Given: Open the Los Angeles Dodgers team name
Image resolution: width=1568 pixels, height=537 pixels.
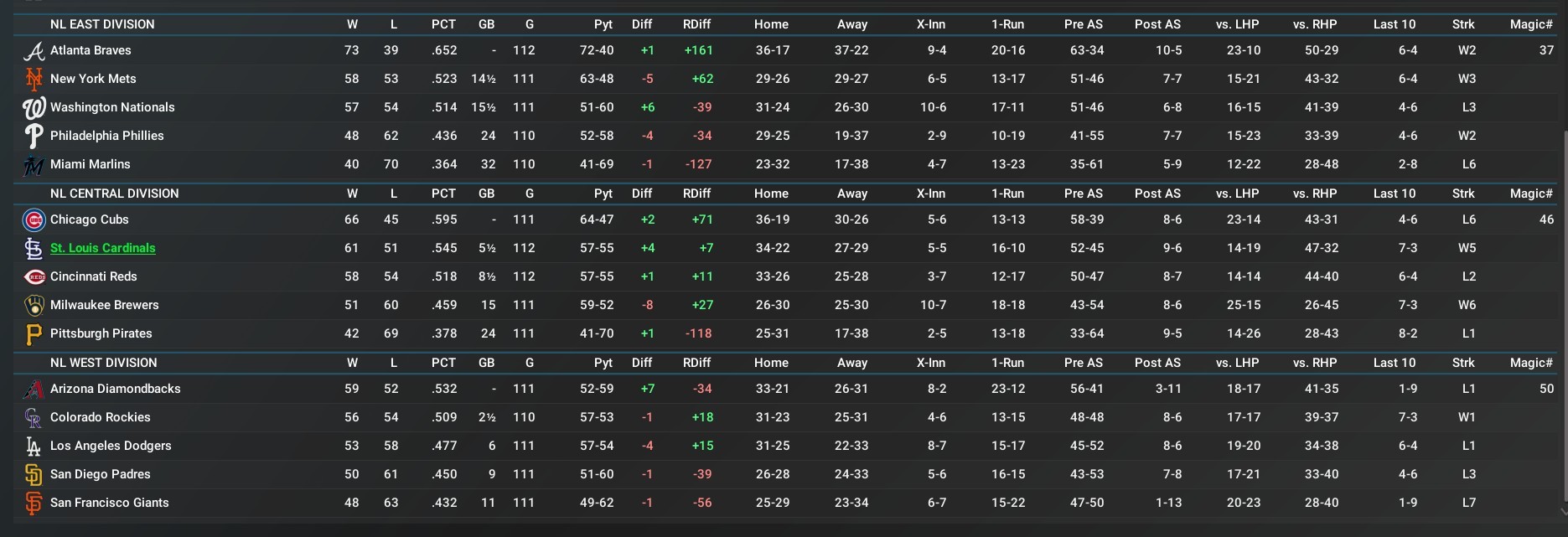Looking at the screenshot, I should pyautogui.click(x=111, y=446).
